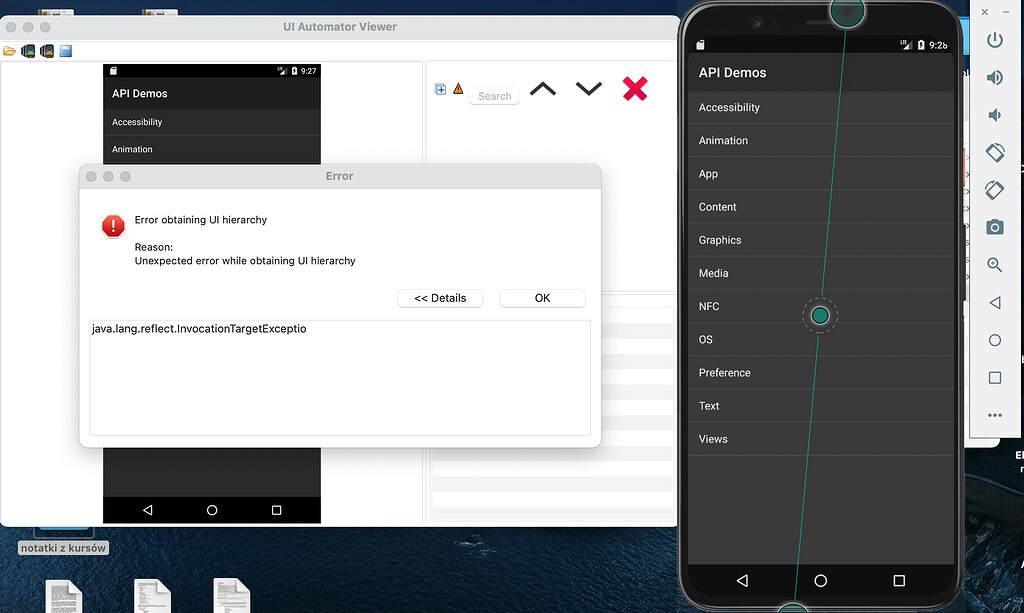Click the compressed hierarchy screenshot icon
The height and width of the screenshot is (613, 1024).
(x=47, y=51)
